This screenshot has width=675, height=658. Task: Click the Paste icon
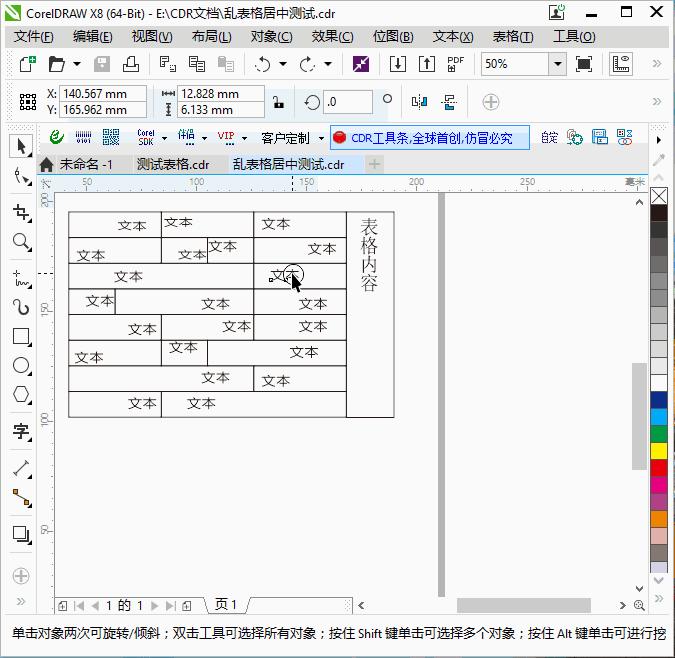[x=226, y=64]
